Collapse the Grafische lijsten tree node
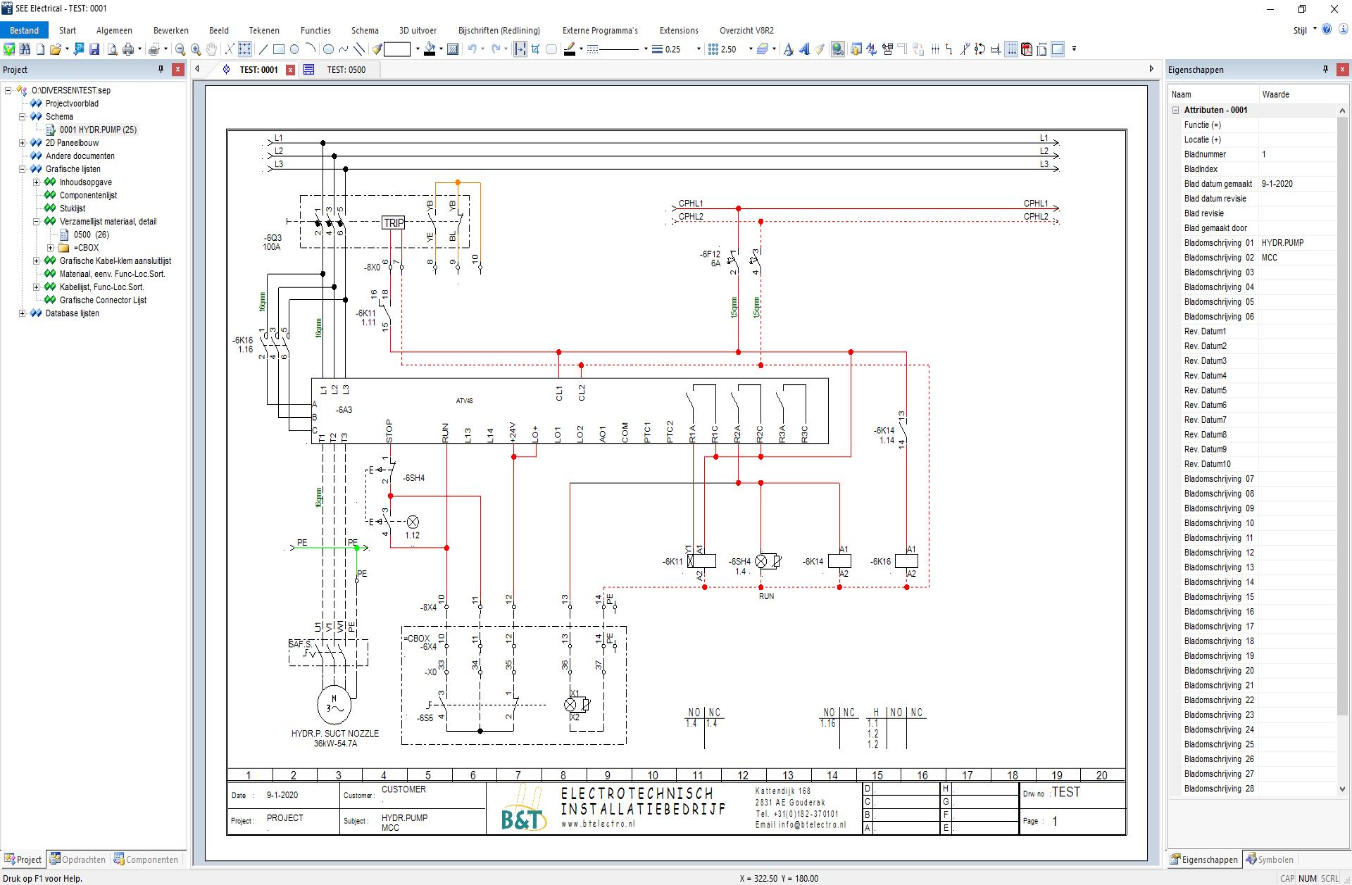Screen dimensions: 1352x885 [x=23, y=170]
